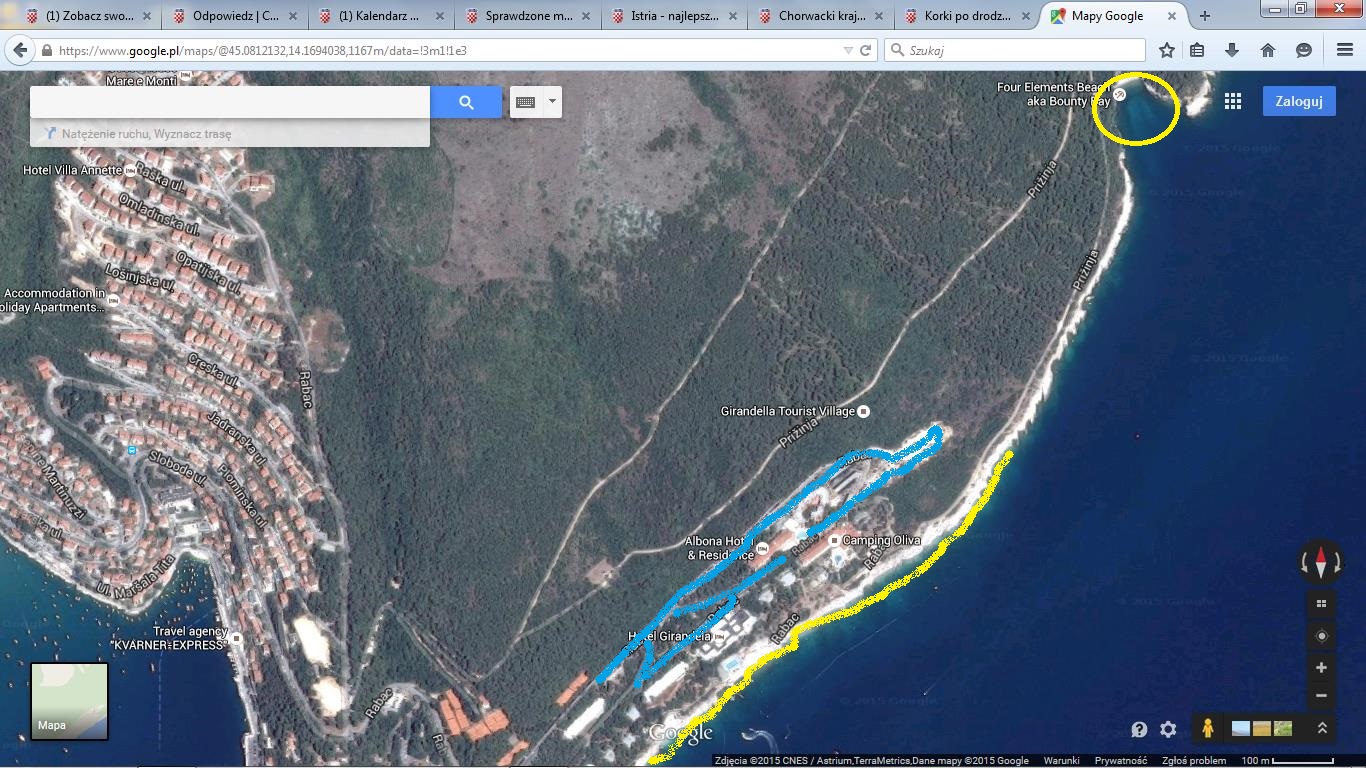Image resolution: width=1366 pixels, height=768 pixels.
Task: Open the input tools dropdown arrow
Action: pyautogui.click(x=552, y=102)
